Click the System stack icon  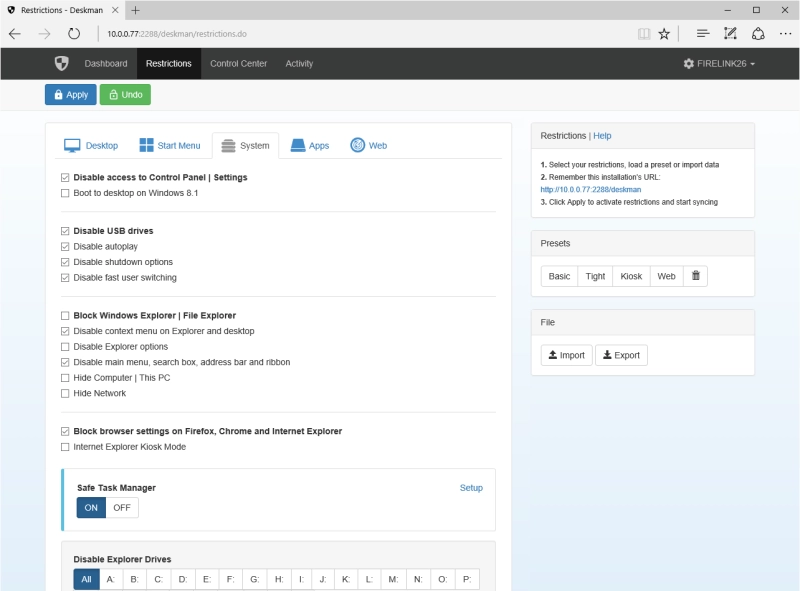229,146
